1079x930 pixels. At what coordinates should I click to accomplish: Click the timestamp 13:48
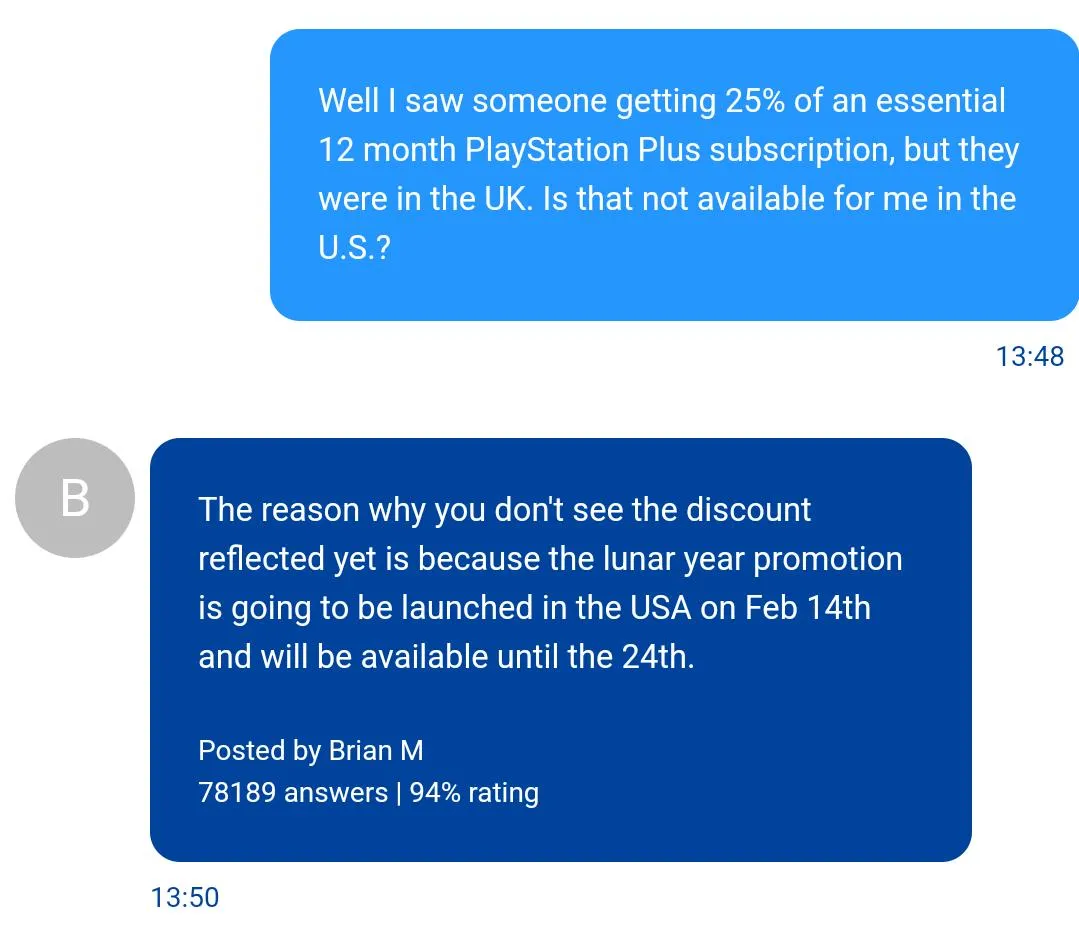tap(1031, 356)
